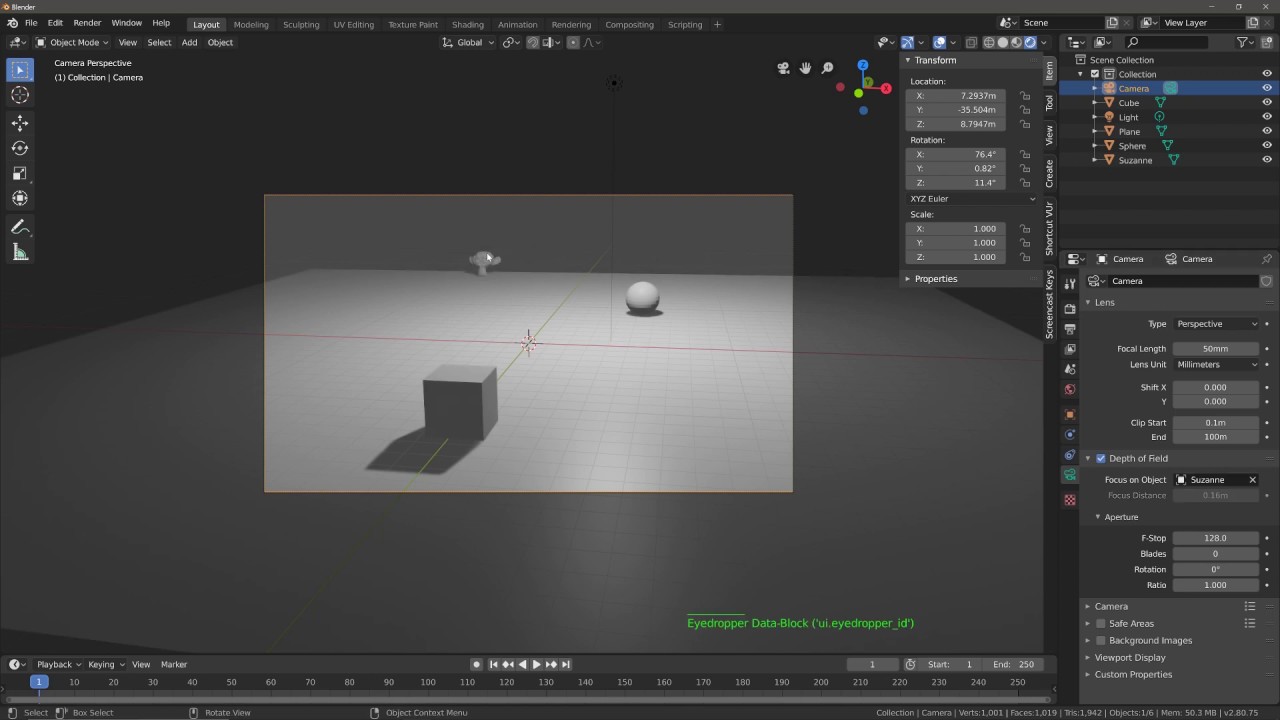Open the Render menu
This screenshot has width=1280, height=720.
pos(87,23)
